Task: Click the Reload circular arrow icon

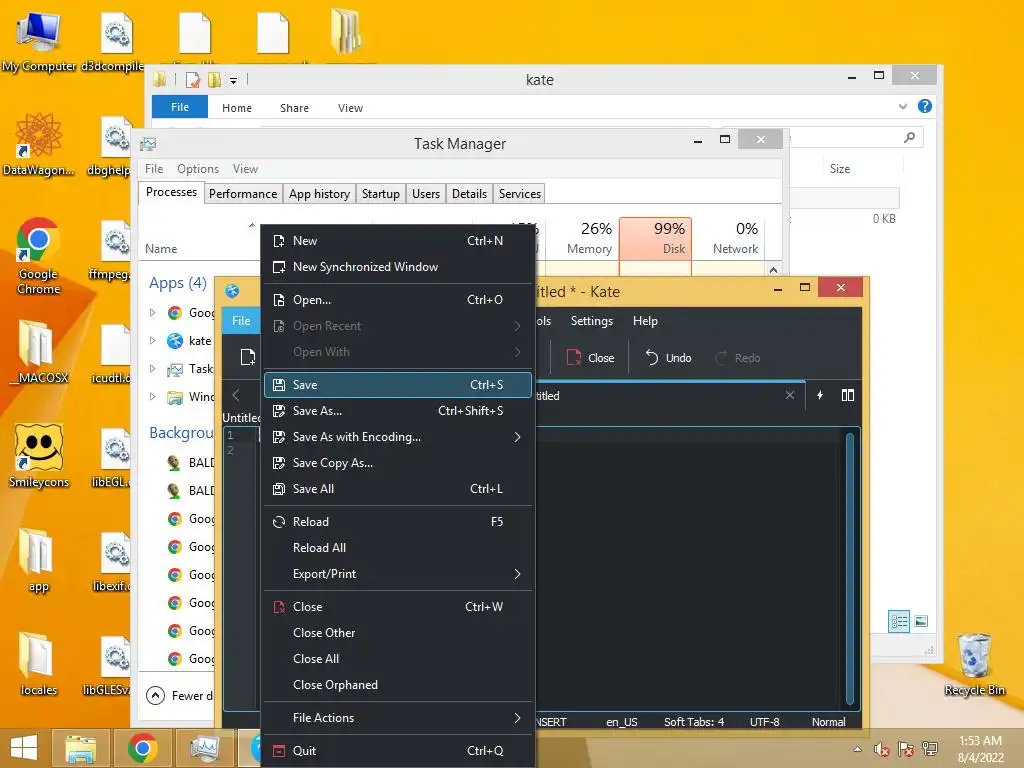Action: click(x=279, y=522)
